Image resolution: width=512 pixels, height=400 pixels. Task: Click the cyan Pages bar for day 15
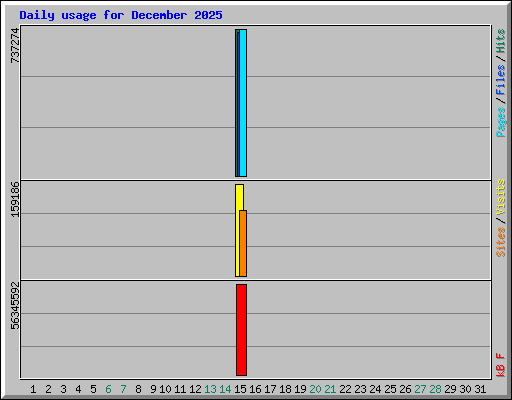[x=243, y=103]
